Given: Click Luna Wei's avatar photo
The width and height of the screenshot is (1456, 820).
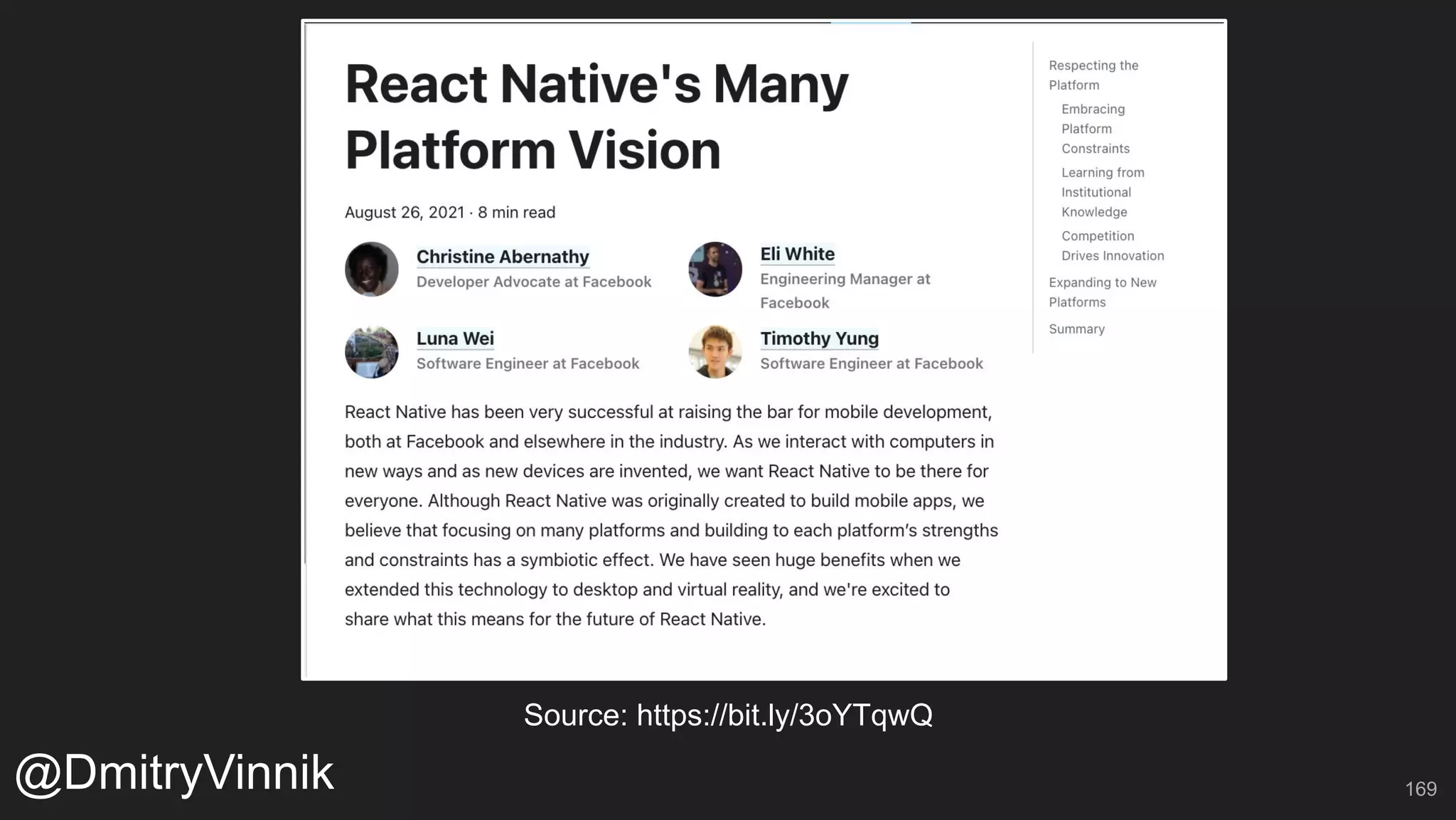Looking at the screenshot, I should point(372,352).
